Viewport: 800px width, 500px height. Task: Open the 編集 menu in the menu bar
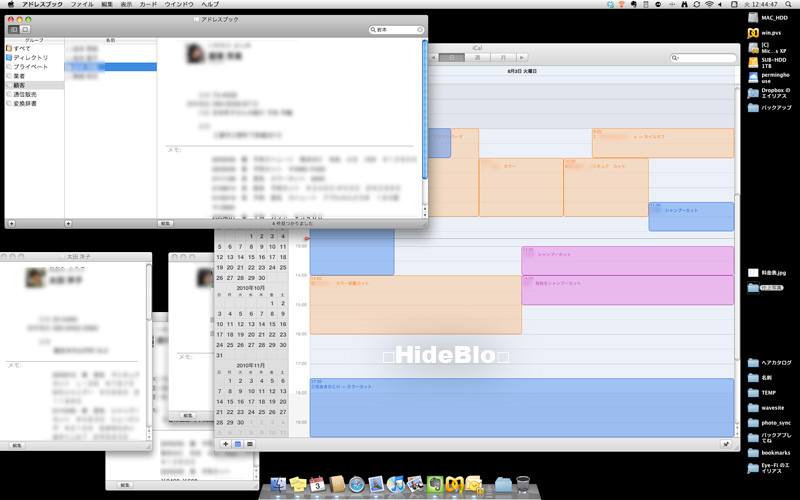pos(107,4)
